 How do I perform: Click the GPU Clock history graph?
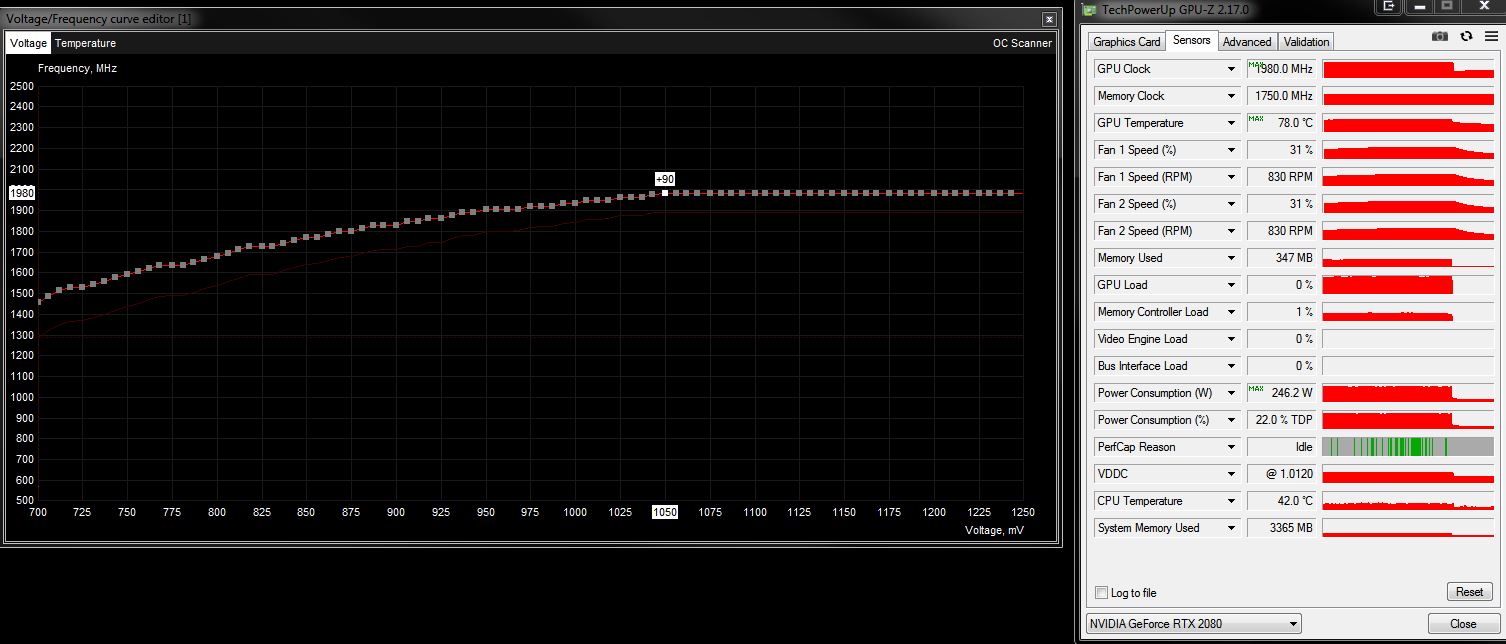[1407, 69]
